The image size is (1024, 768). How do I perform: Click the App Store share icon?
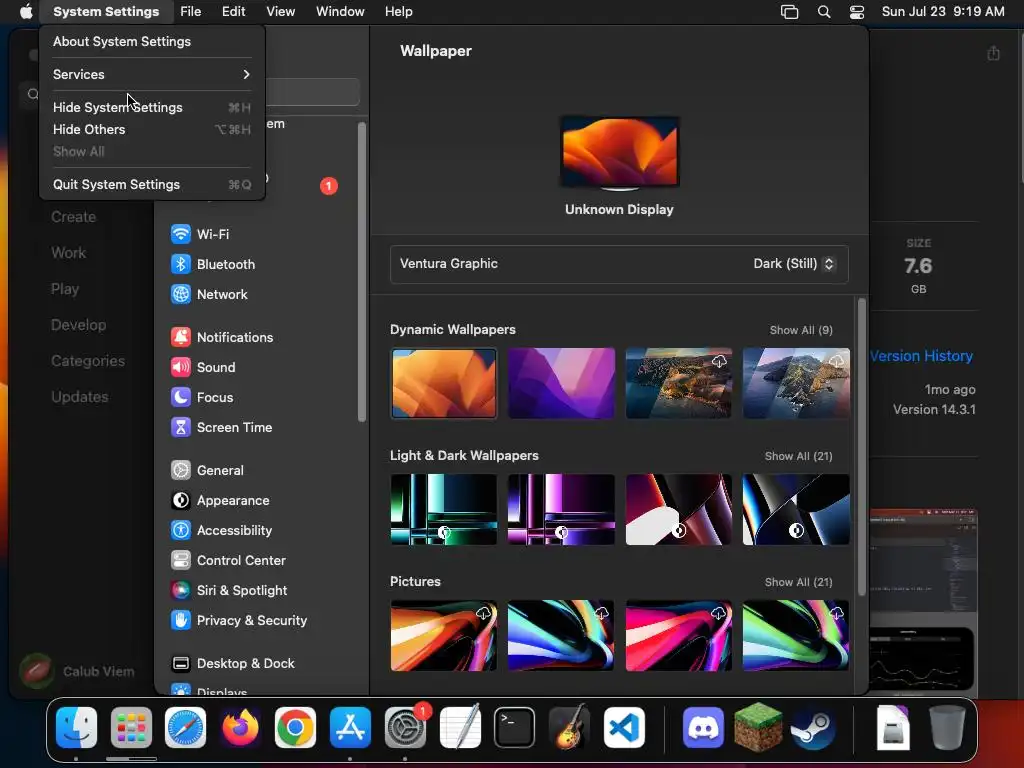coord(993,53)
